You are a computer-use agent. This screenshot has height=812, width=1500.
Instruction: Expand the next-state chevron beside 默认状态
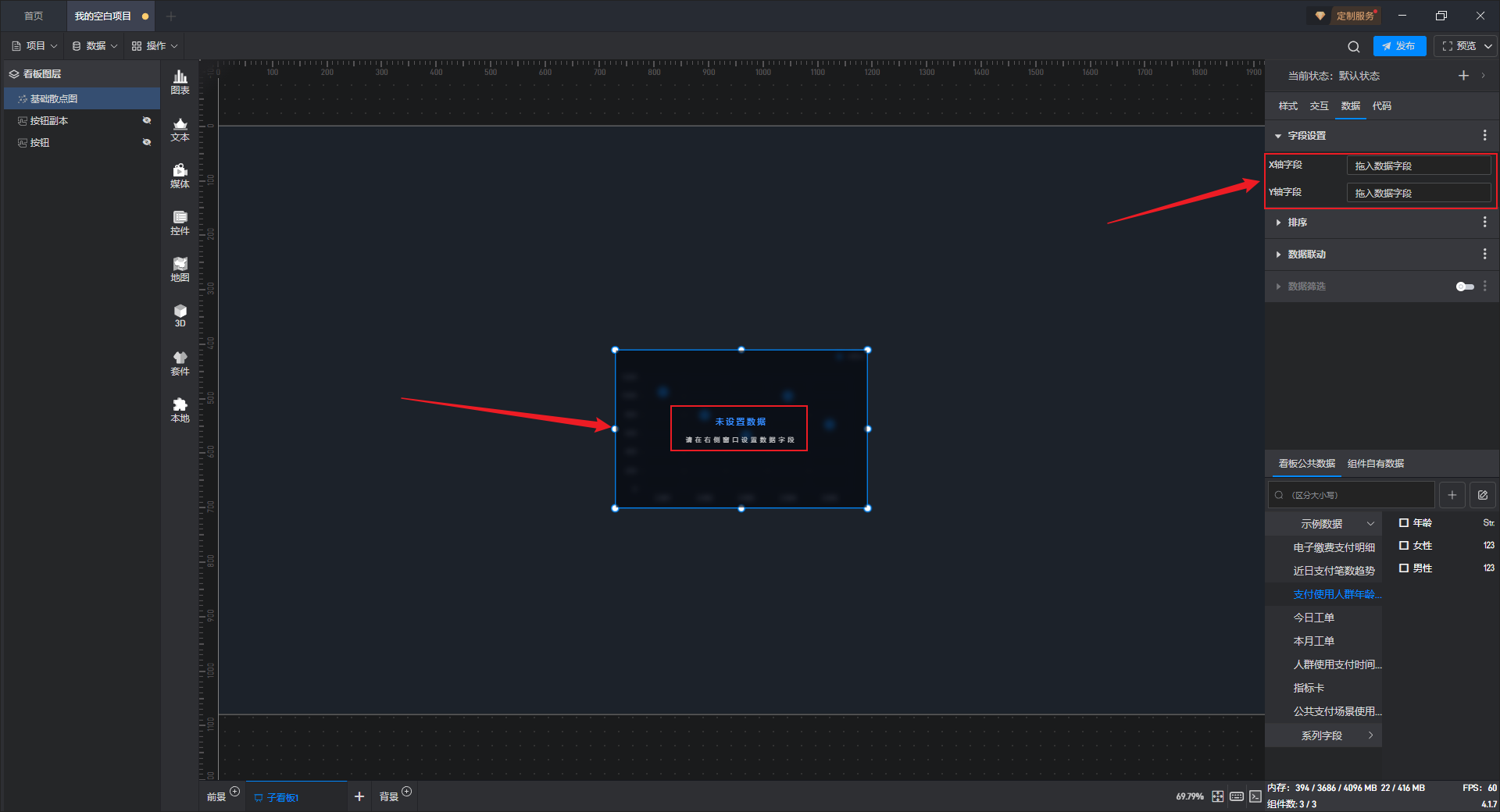(1483, 76)
